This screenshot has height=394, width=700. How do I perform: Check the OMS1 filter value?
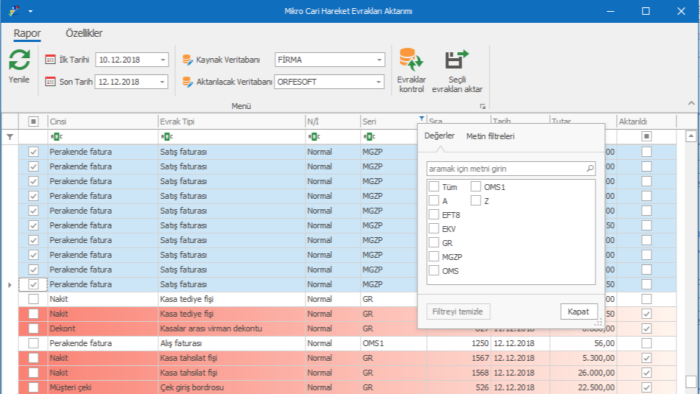pyautogui.click(x=476, y=187)
